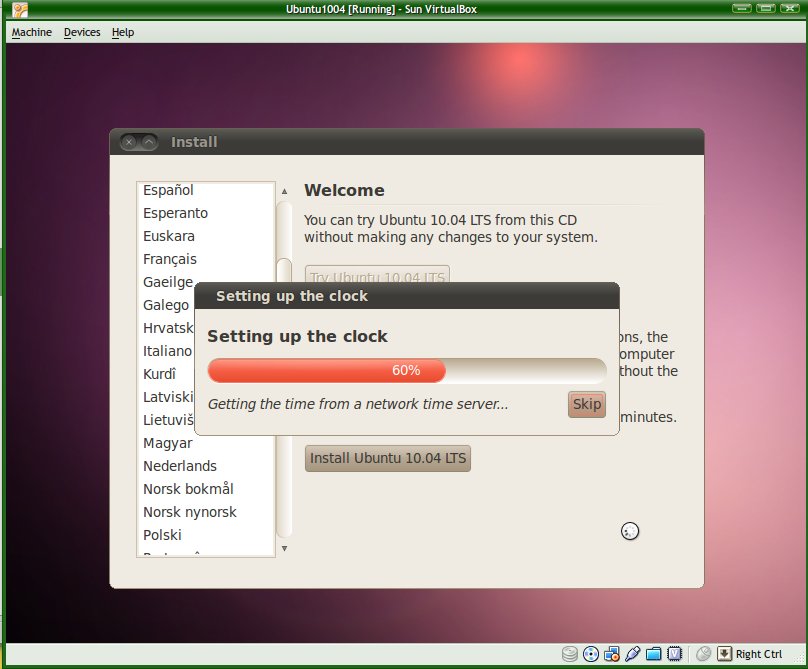Open the Devices menu
Image resolution: width=808 pixels, height=669 pixels.
pyautogui.click(x=82, y=32)
